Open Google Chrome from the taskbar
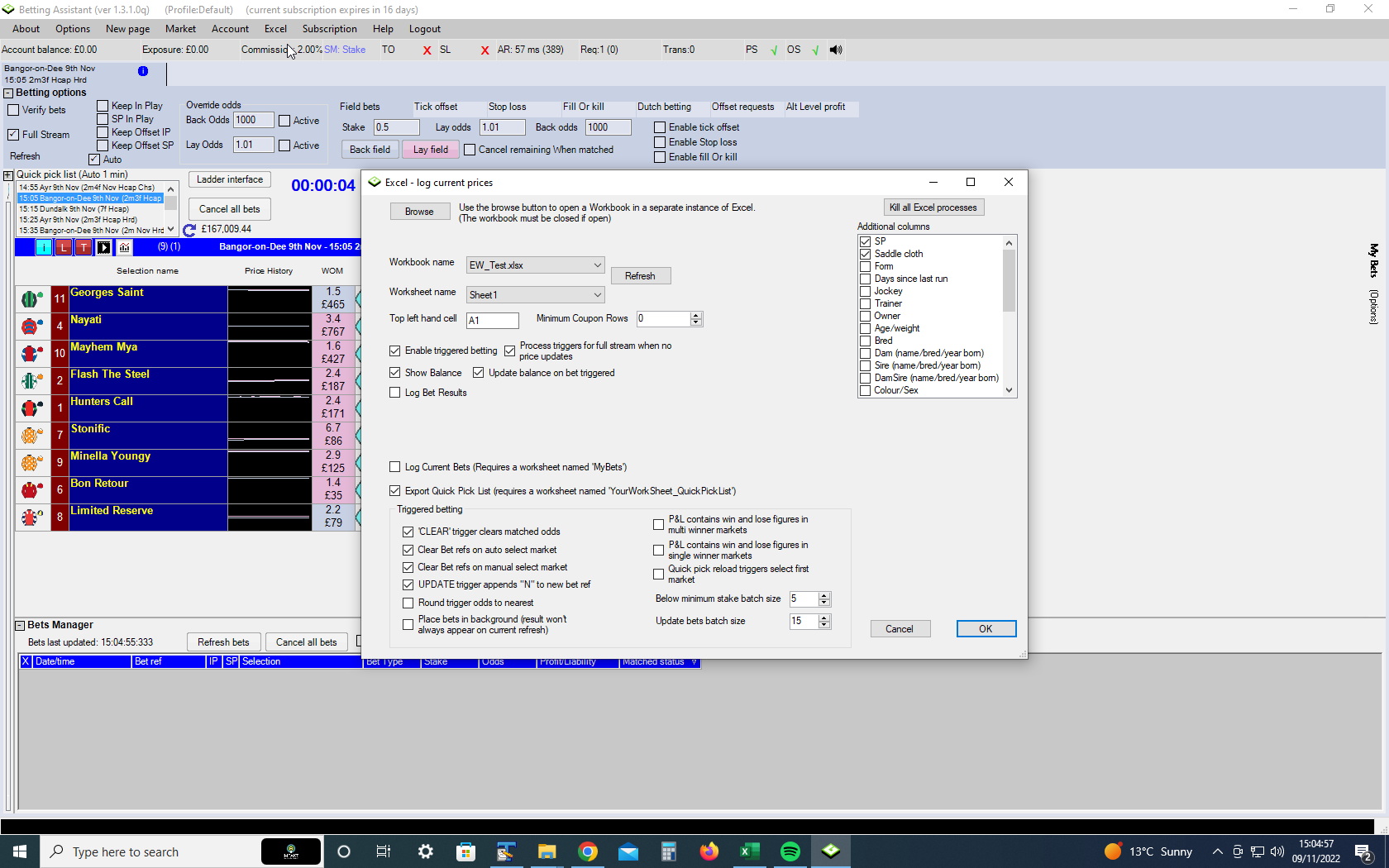 [588, 851]
